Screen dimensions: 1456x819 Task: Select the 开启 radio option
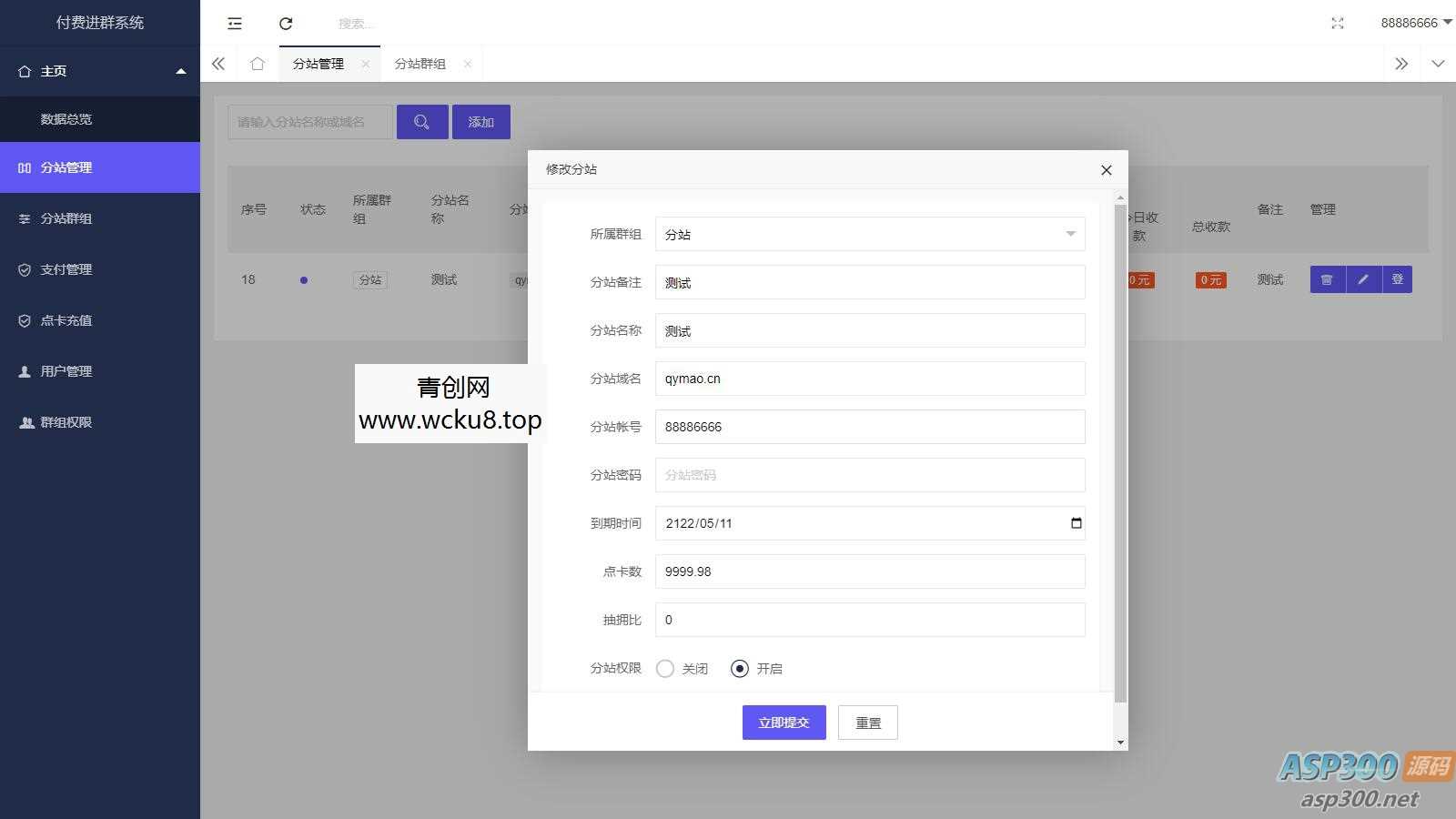[x=740, y=669]
